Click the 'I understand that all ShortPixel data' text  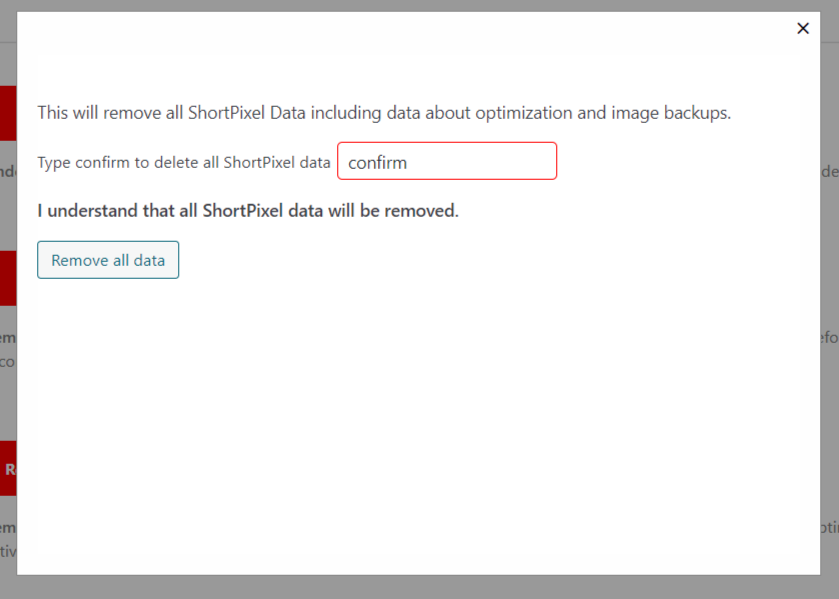click(248, 210)
